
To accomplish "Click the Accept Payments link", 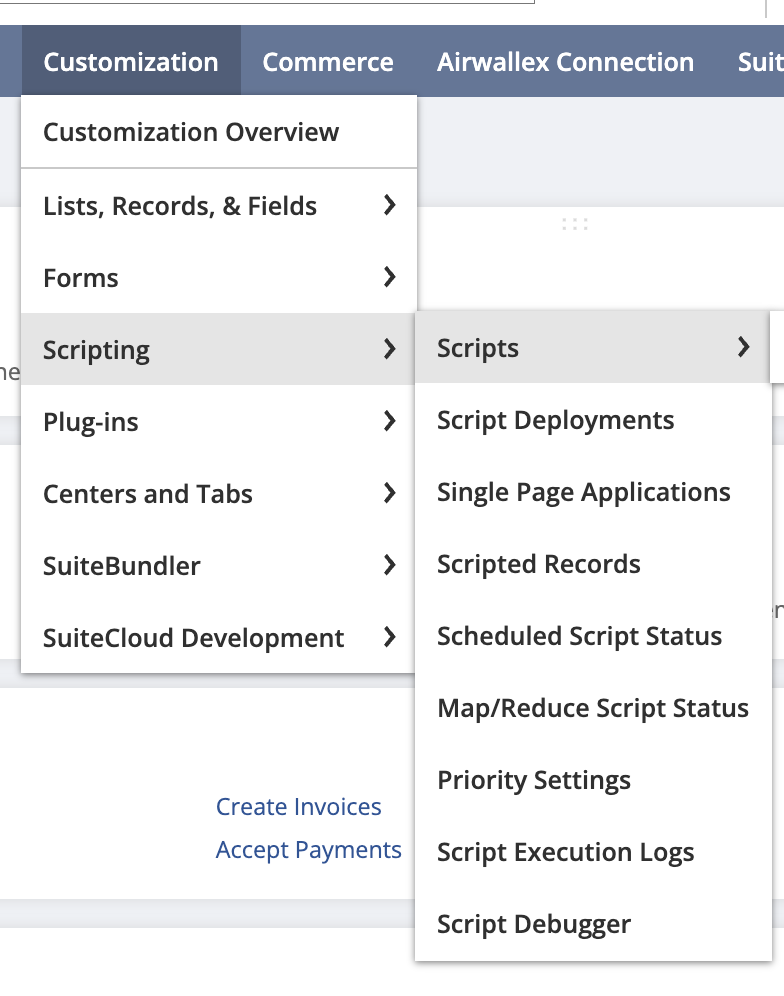I will (308, 850).
